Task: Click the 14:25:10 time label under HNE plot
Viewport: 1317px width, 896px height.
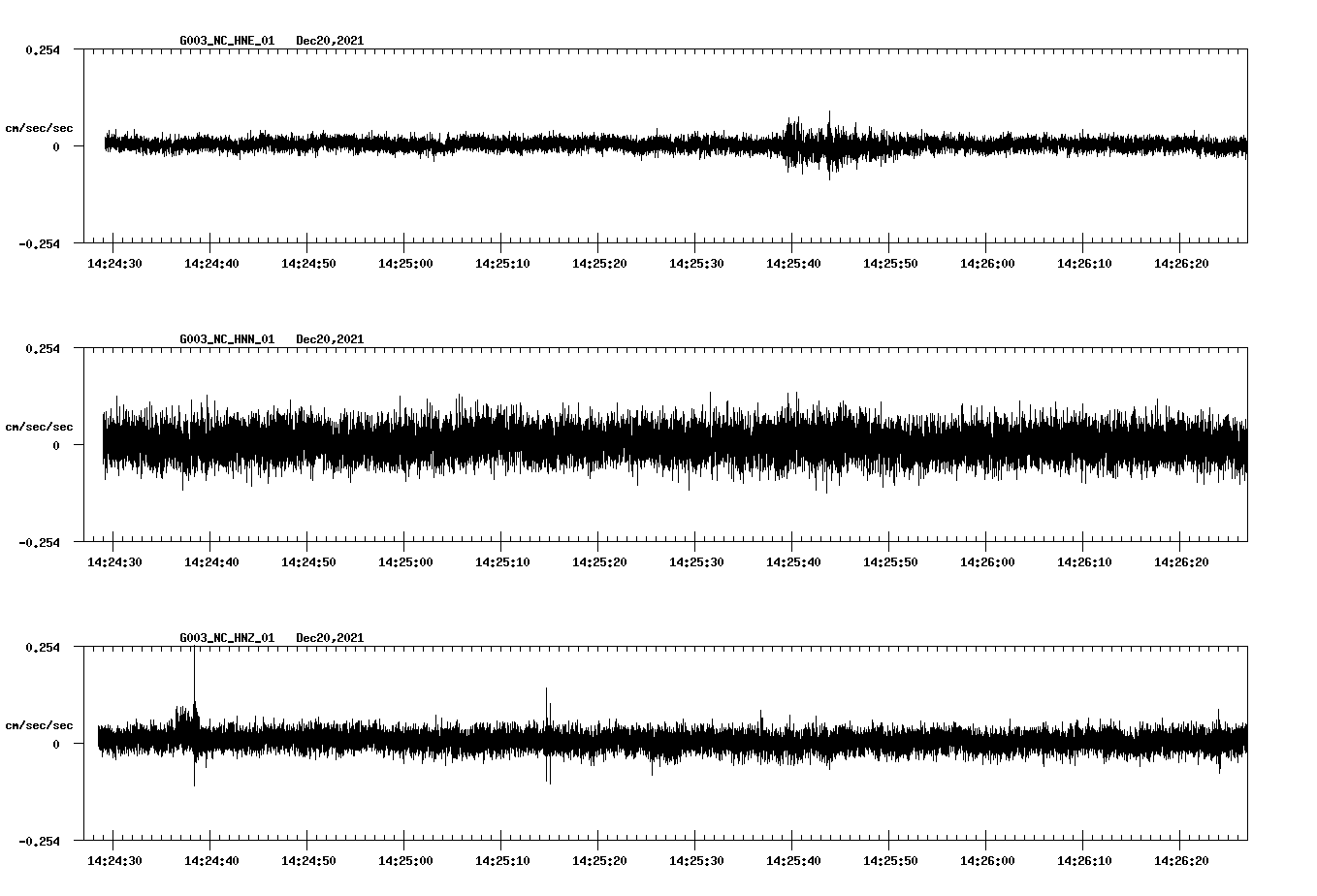Action: (502, 263)
